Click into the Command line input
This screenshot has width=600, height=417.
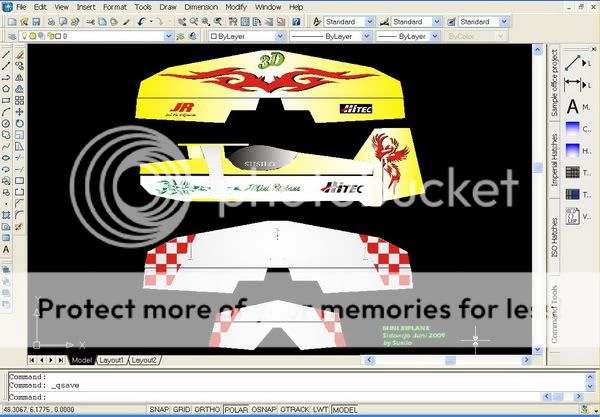(x=274, y=397)
